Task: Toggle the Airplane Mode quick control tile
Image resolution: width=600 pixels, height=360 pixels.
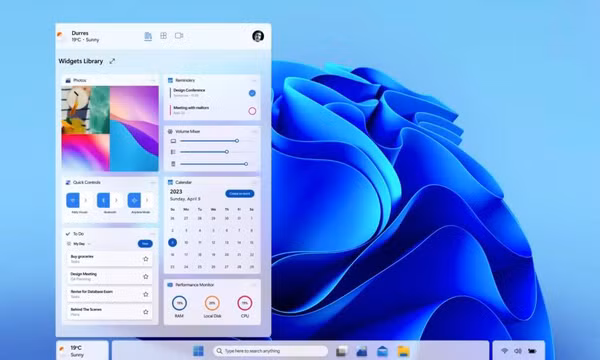Action: point(134,200)
